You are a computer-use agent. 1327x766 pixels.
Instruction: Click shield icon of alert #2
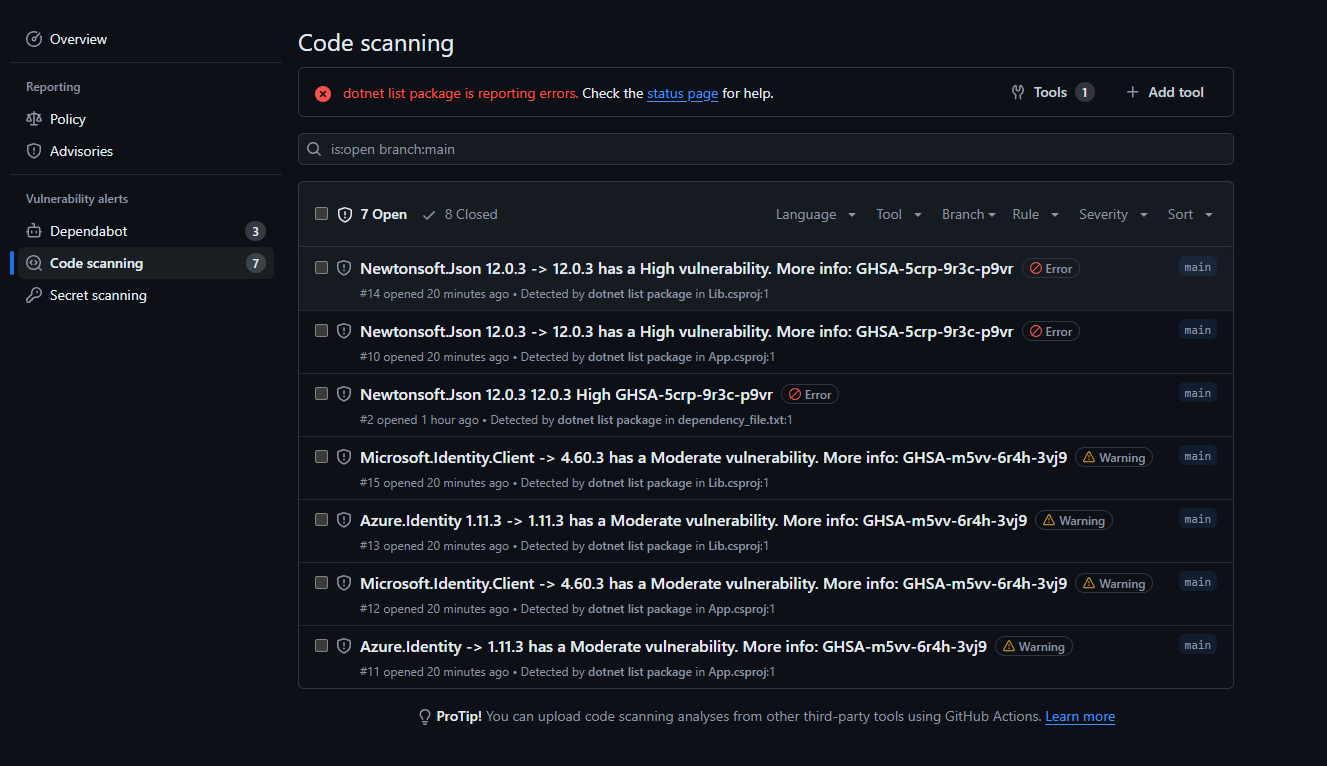tap(344, 394)
